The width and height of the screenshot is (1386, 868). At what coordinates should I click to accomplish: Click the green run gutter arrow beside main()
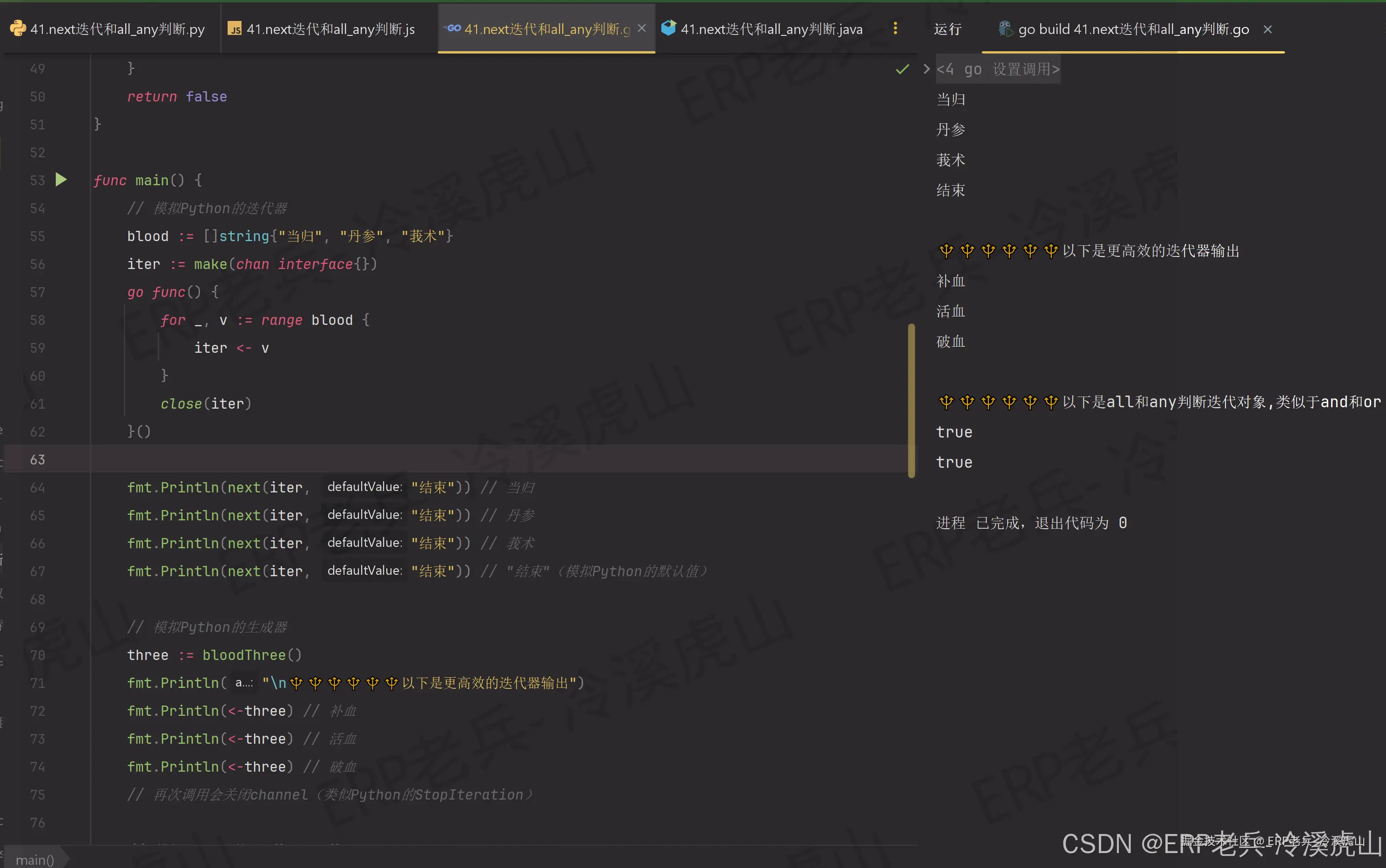[61, 180]
